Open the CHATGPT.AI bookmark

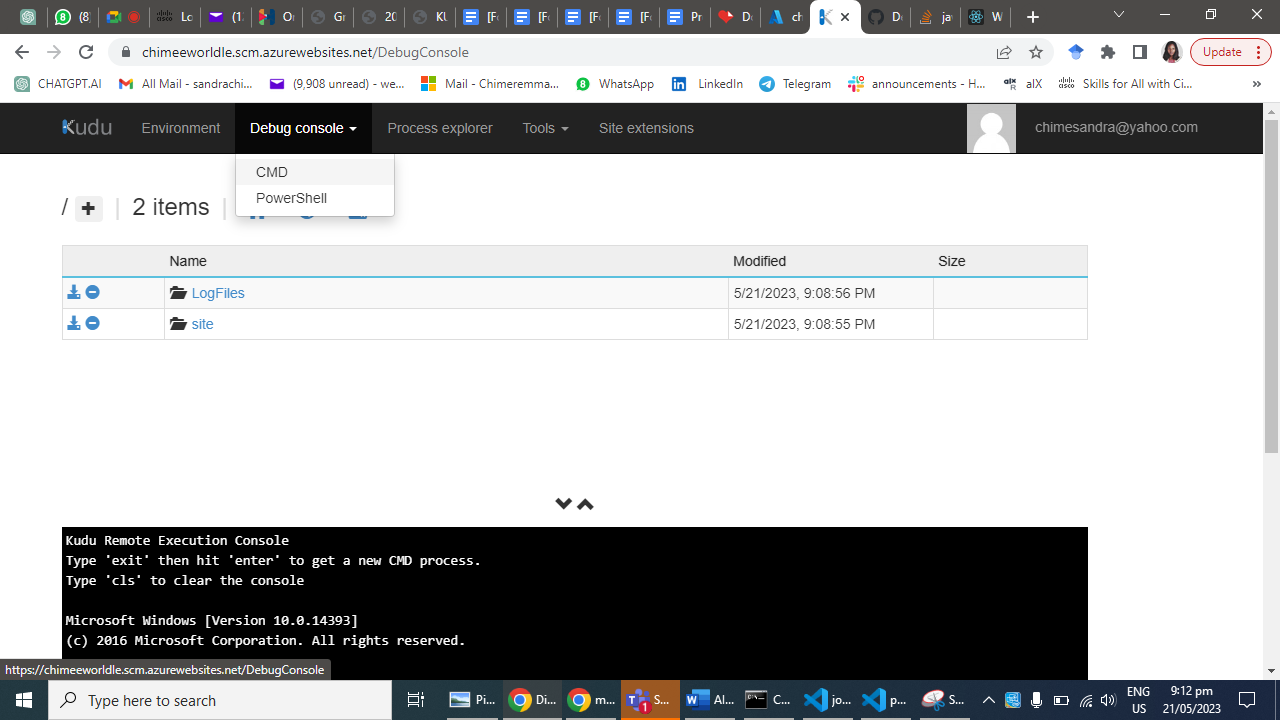tap(58, 84)
